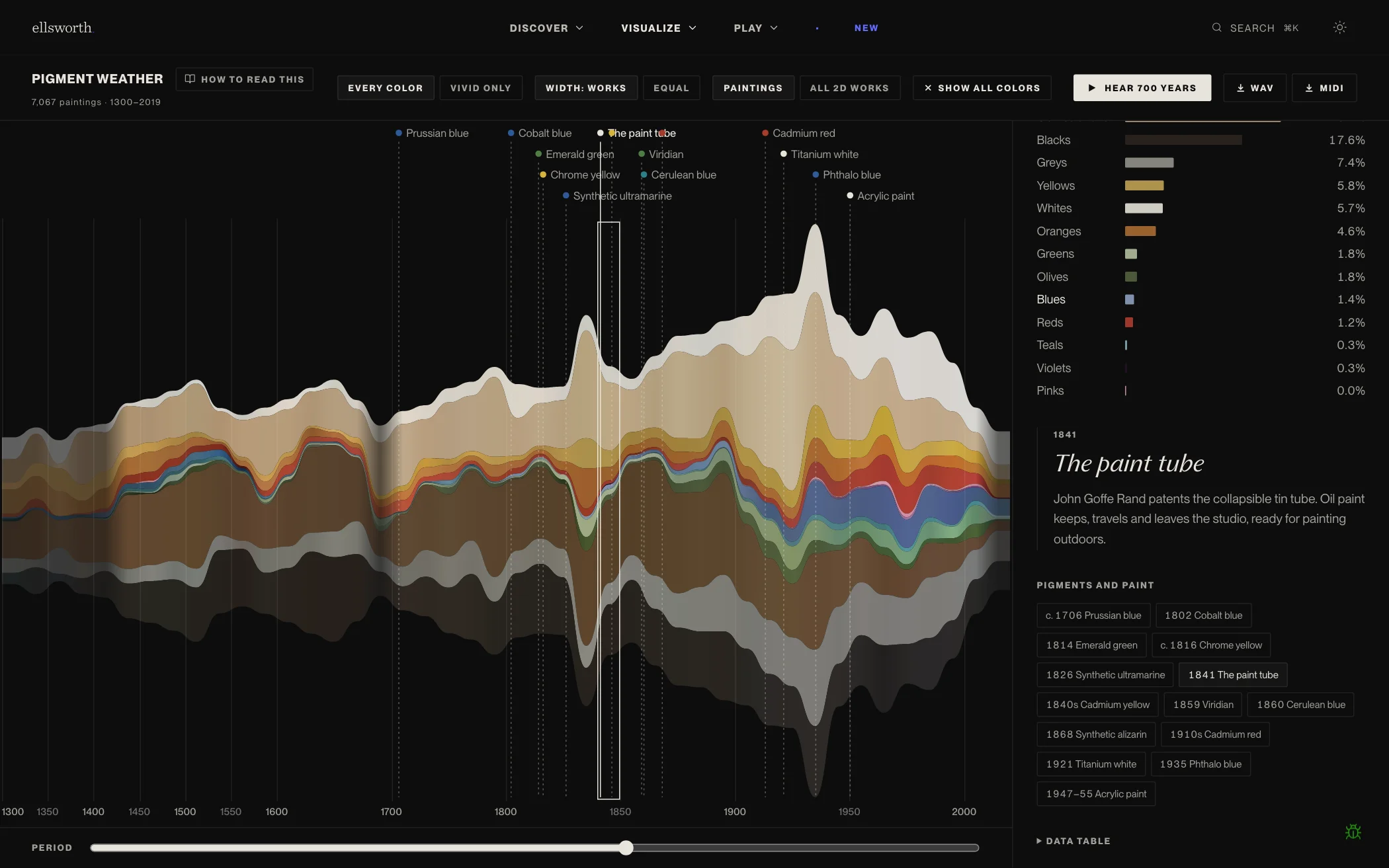
Task: Click the Acrylic paint marker dot
Action: point(850,196)
